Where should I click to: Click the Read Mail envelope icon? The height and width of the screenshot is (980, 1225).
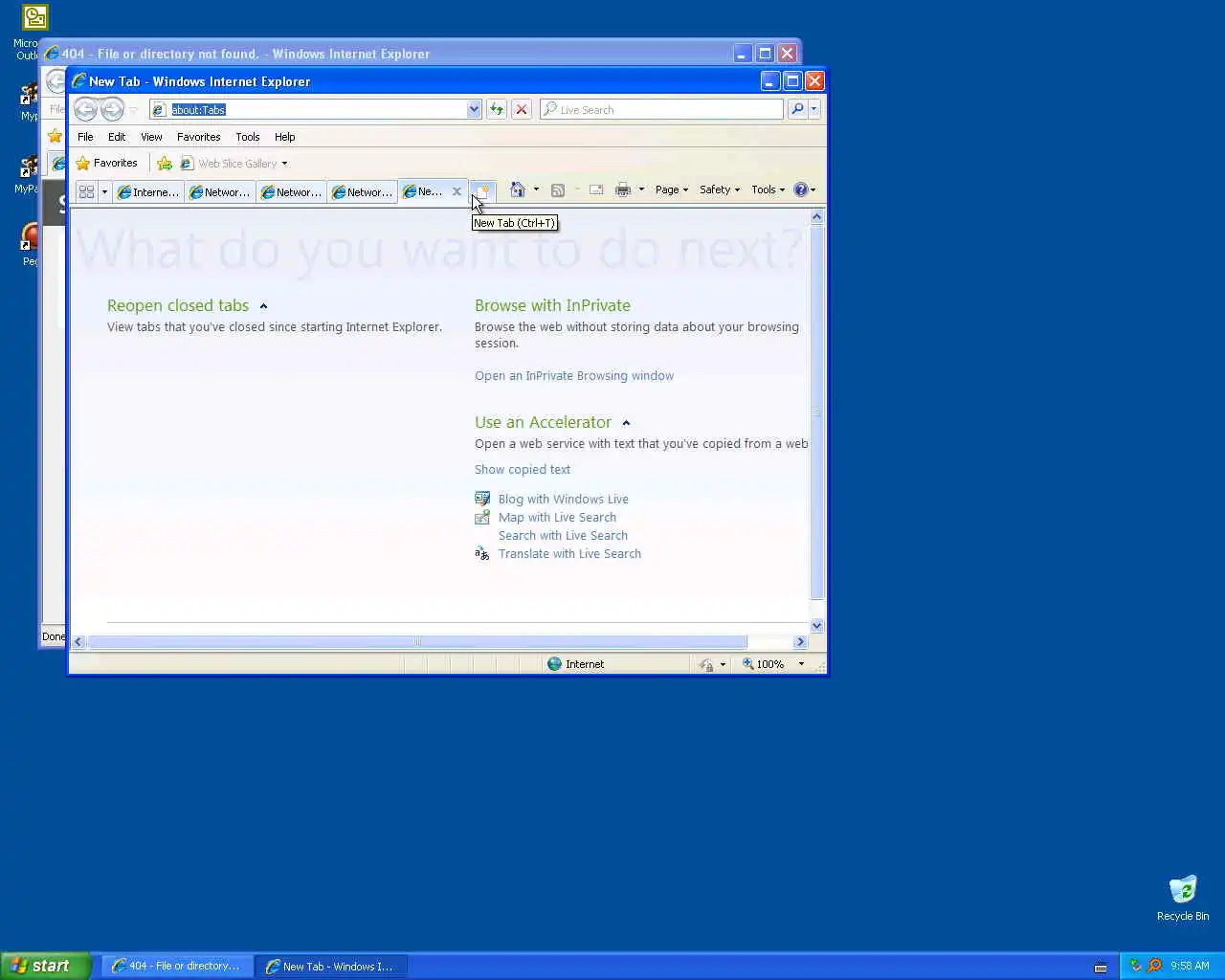click(x=596, y=189)
